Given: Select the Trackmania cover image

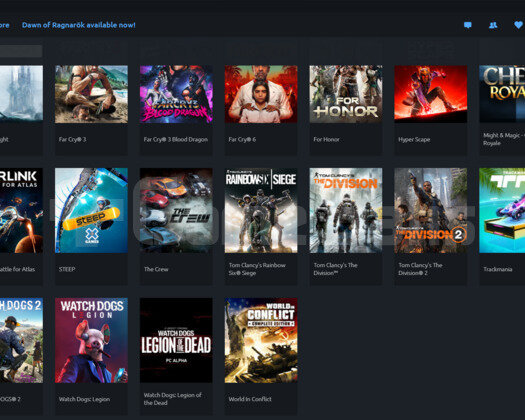Looking at the screenshot, I should point(502,210).
